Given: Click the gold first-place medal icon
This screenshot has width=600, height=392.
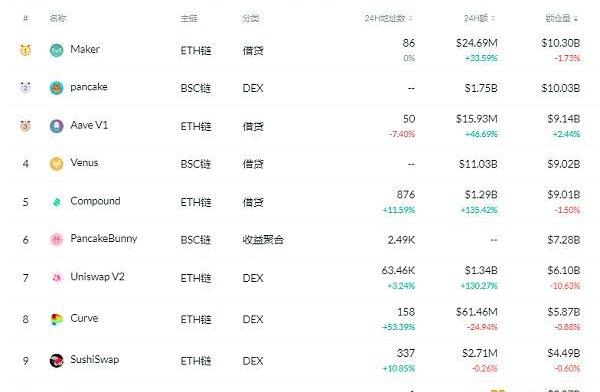Looking at the screenshot, I should click(x=25, y=50).
